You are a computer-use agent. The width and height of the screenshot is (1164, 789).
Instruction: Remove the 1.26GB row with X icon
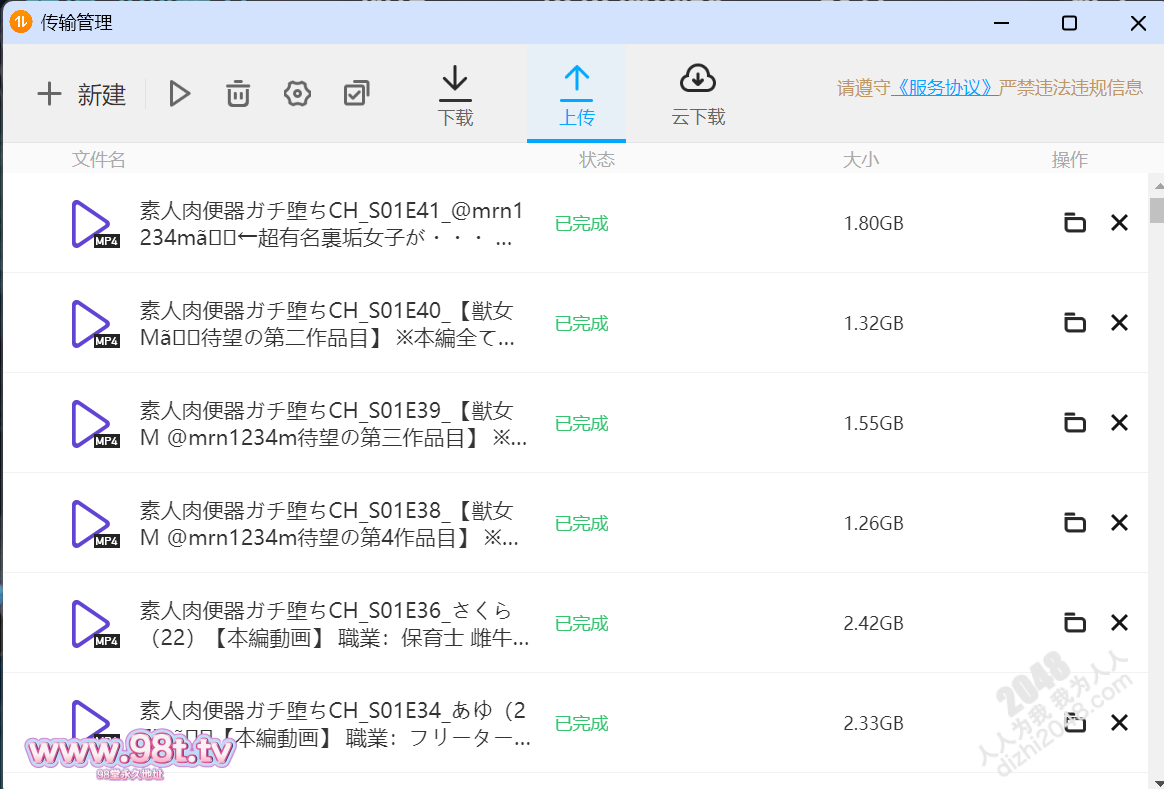[x=1119, y=523]
